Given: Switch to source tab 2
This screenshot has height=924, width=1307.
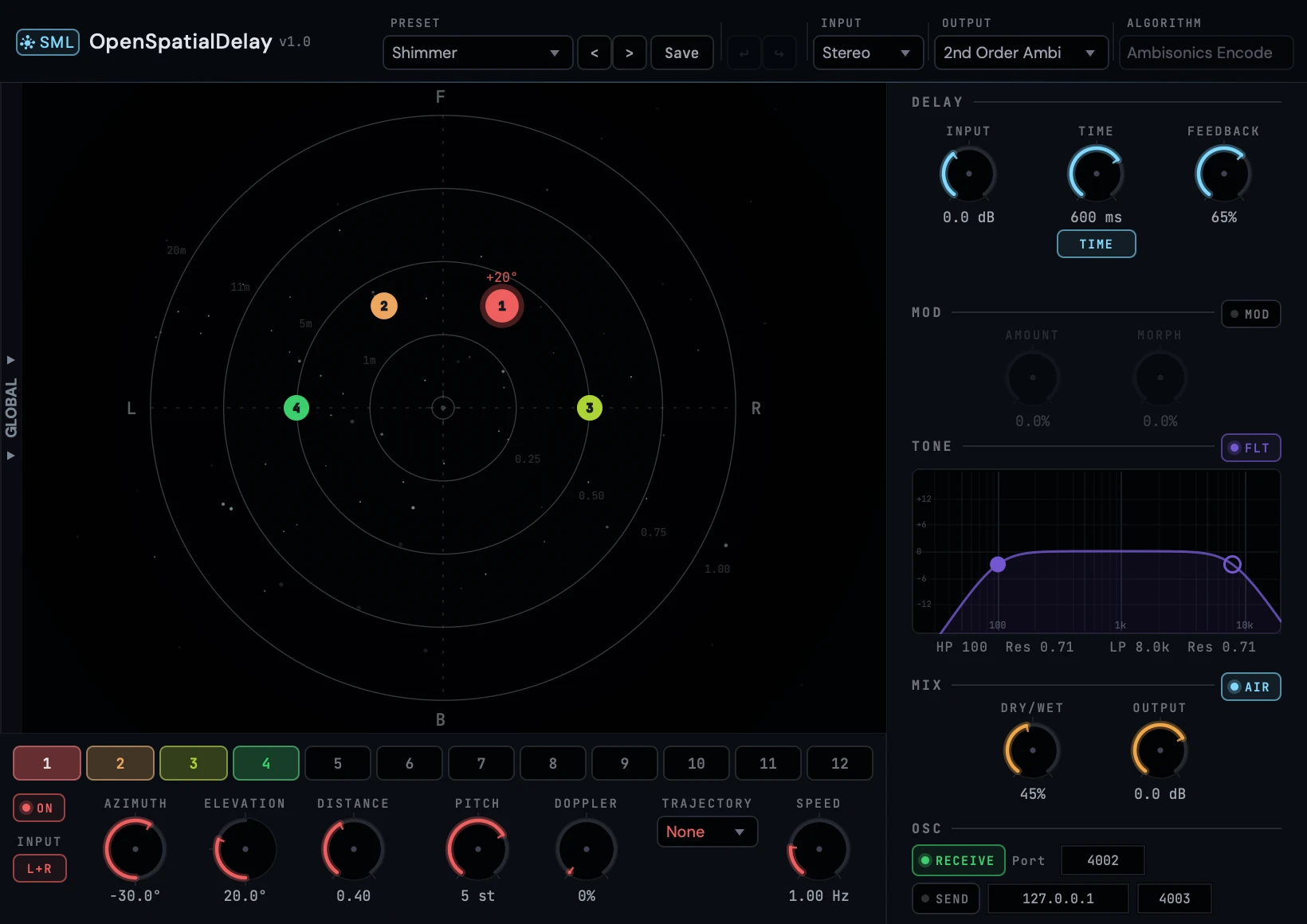Looking at the screenshot, I should pyautogui.click(x=120, y=763).
